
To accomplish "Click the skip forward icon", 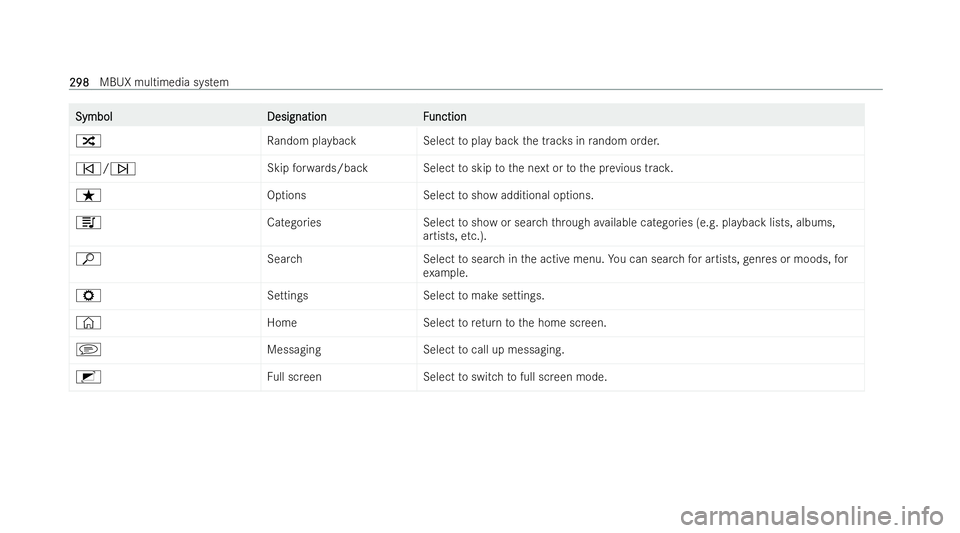I will 123,168.
